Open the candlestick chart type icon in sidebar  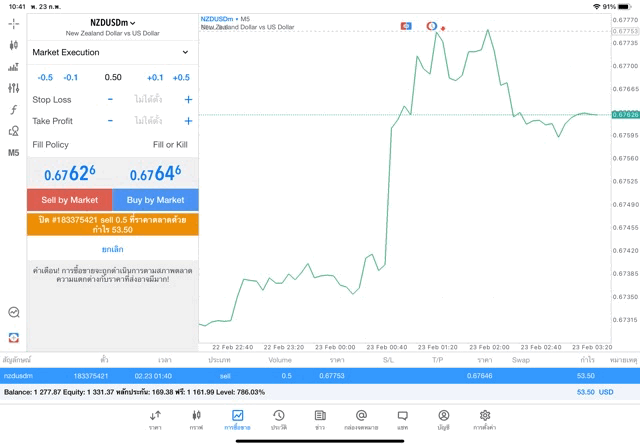pos(13,45)
